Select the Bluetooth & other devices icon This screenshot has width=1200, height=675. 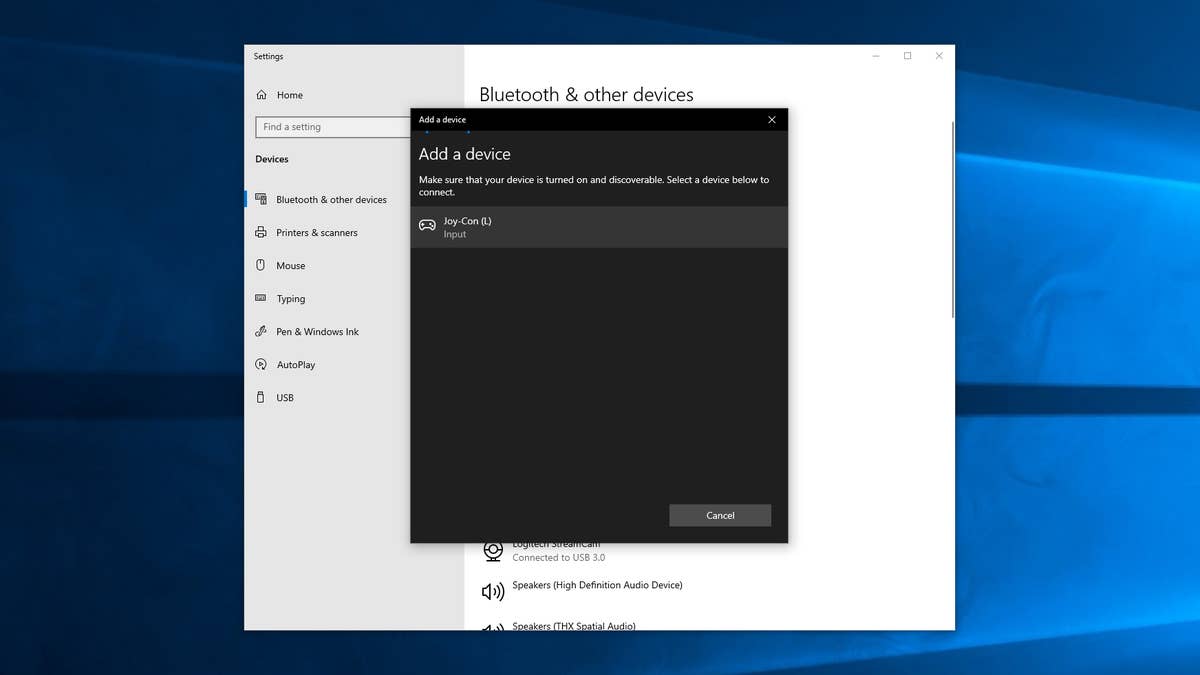(261, 199)
